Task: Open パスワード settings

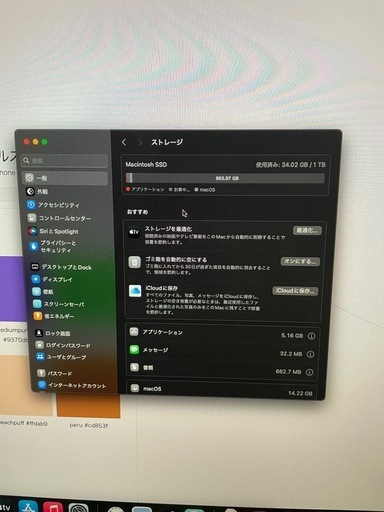Action: (x=55, y=373)
